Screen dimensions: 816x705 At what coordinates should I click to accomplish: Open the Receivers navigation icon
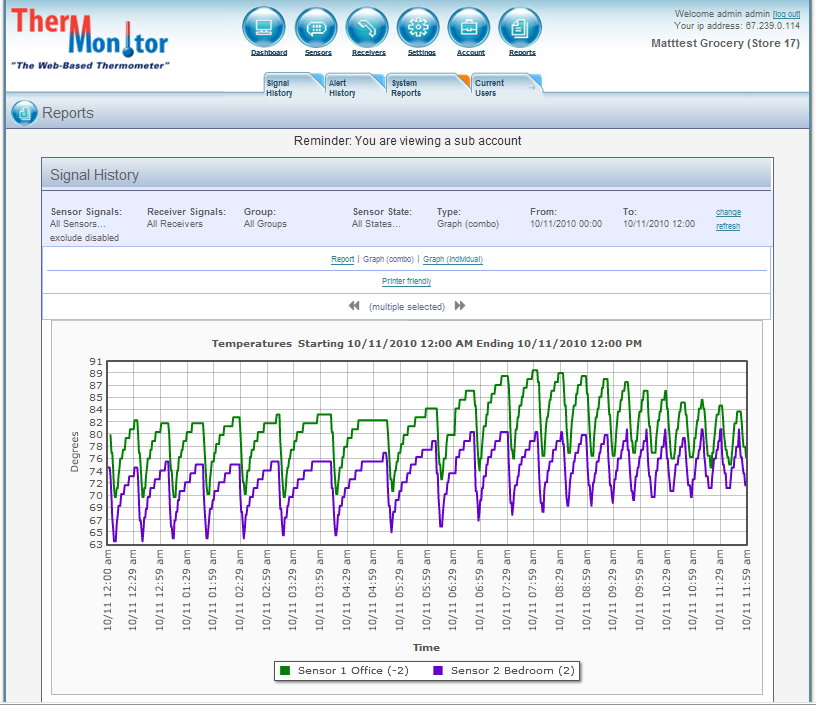(x=368, y=27)
